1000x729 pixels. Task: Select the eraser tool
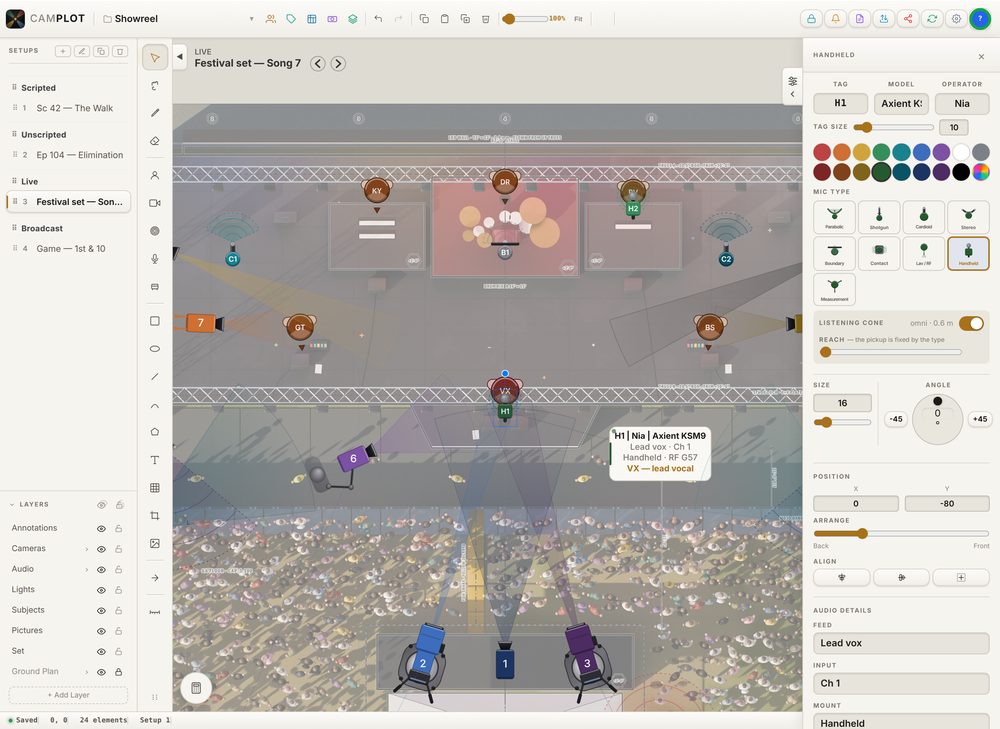[x=155, y=141]
